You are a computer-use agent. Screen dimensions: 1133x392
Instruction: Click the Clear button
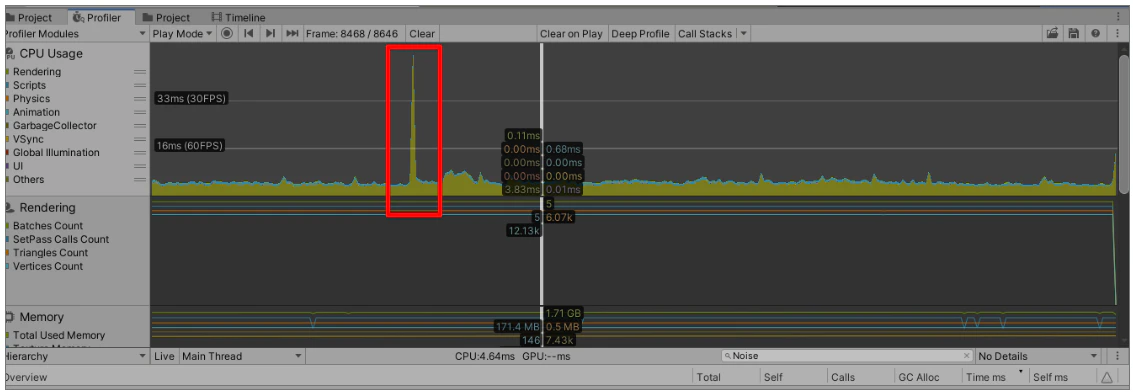pyautogui.click(x=422, y=33)
